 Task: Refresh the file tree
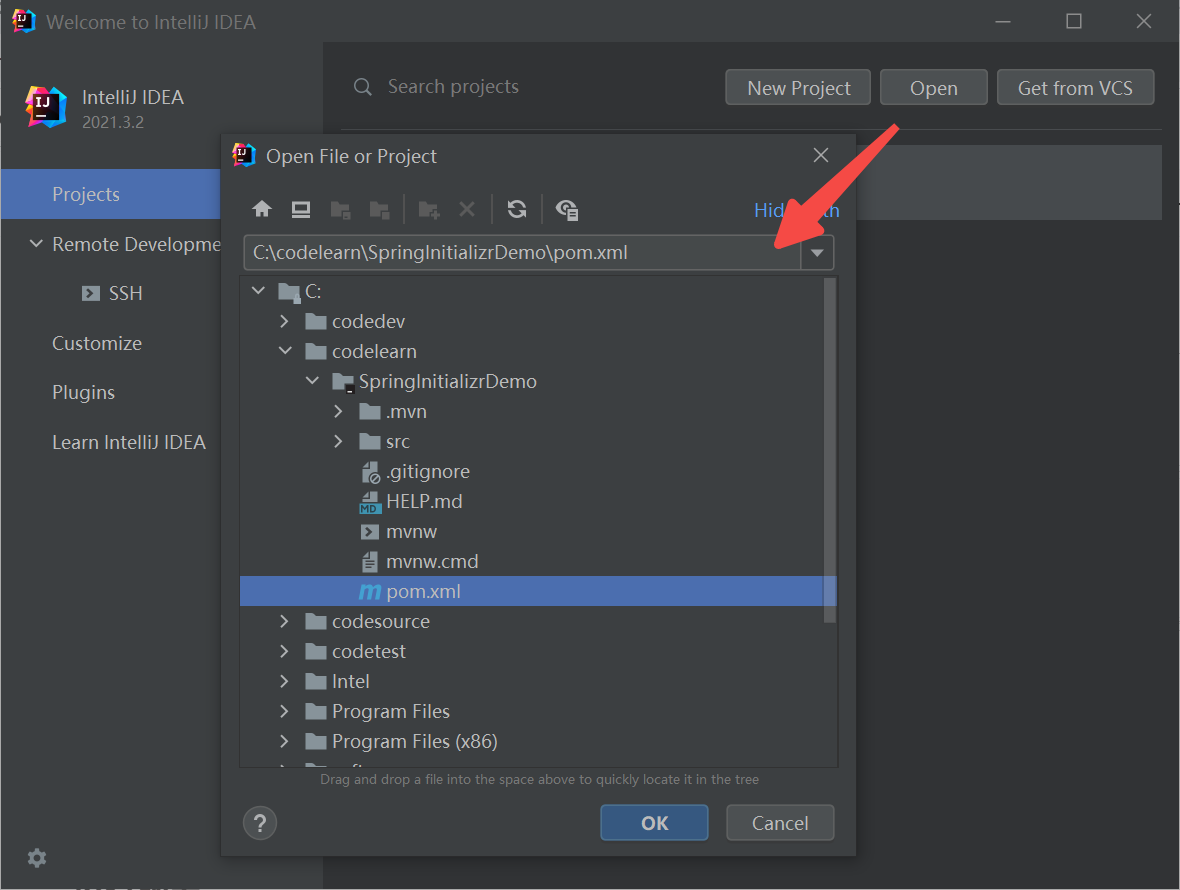pyautogui.click(x=517, y=209)
